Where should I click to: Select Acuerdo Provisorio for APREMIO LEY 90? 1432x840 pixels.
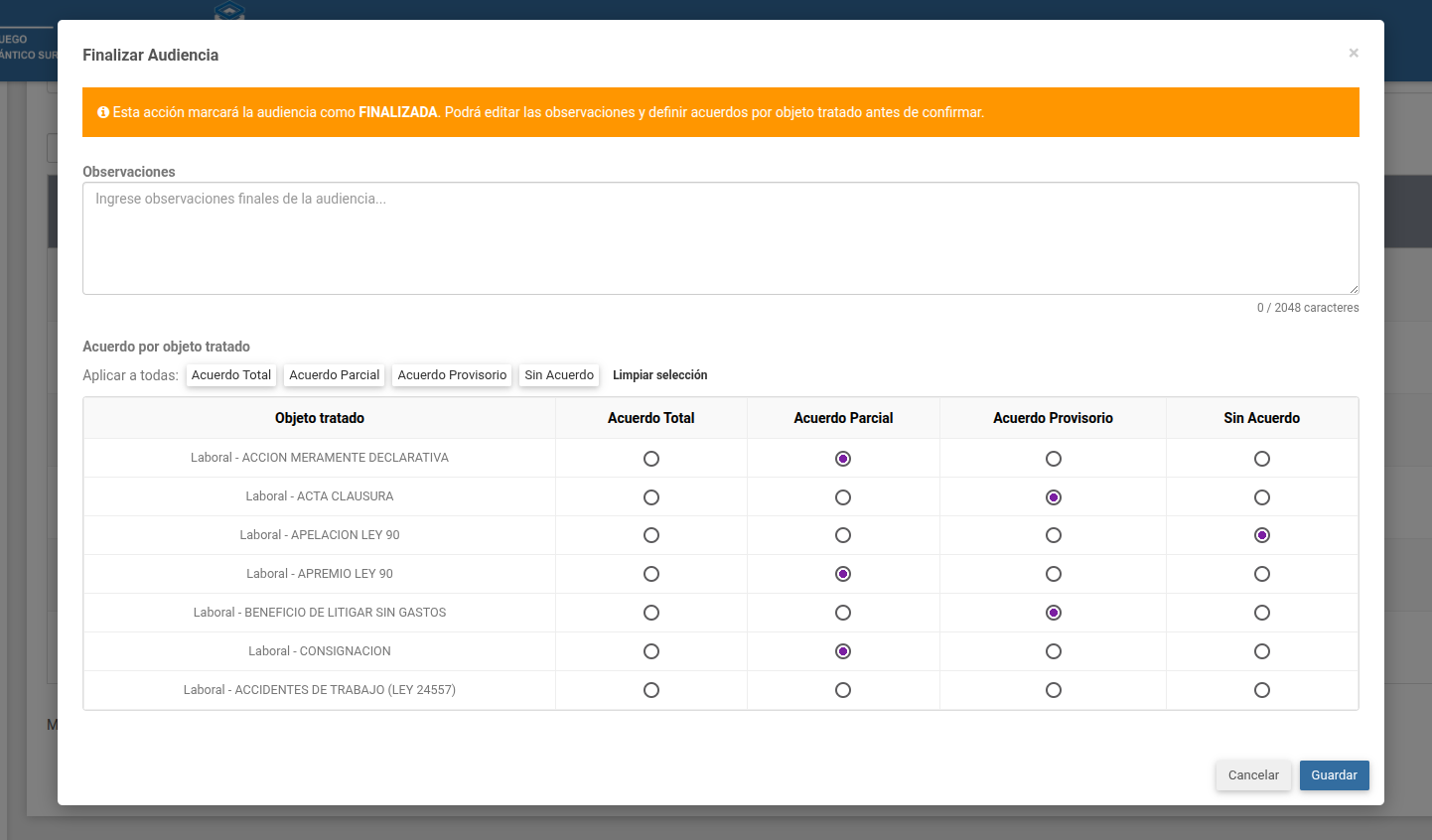click(1054, 574)
